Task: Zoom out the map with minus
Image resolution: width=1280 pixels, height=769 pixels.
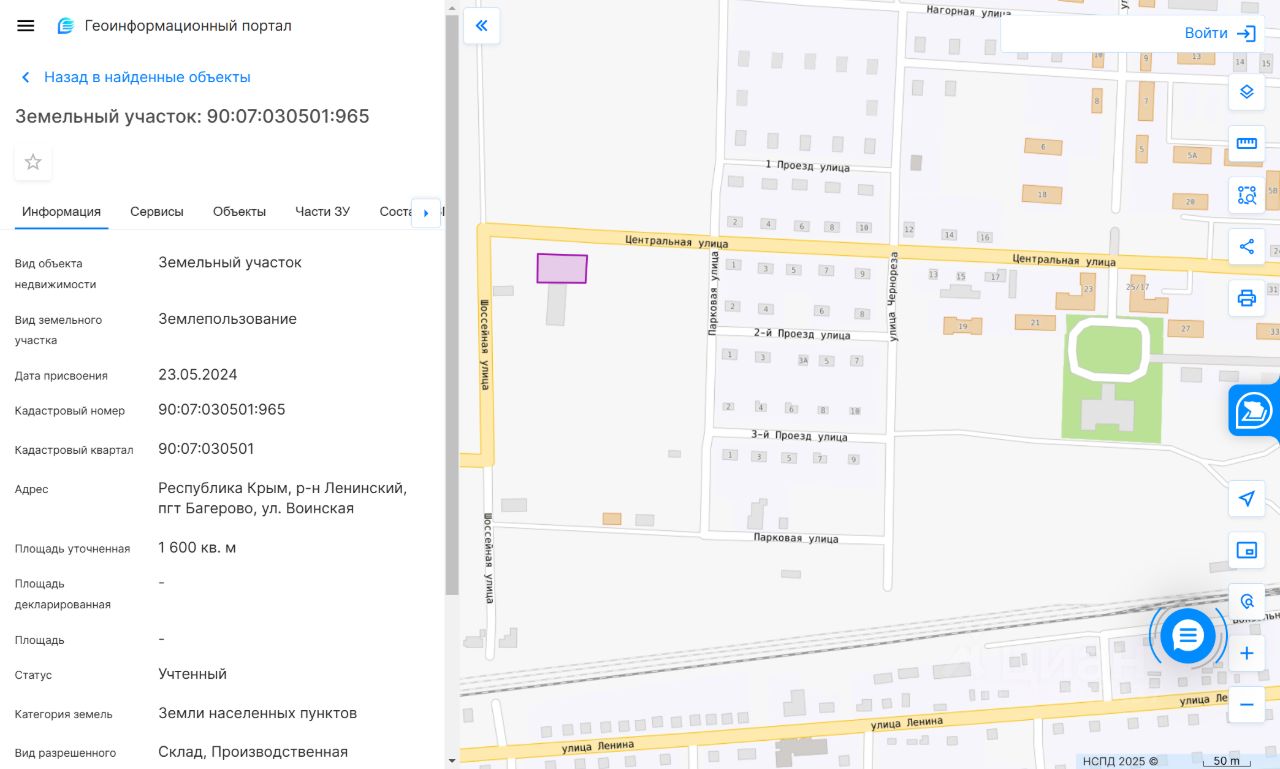Action: pos(1246,704)
